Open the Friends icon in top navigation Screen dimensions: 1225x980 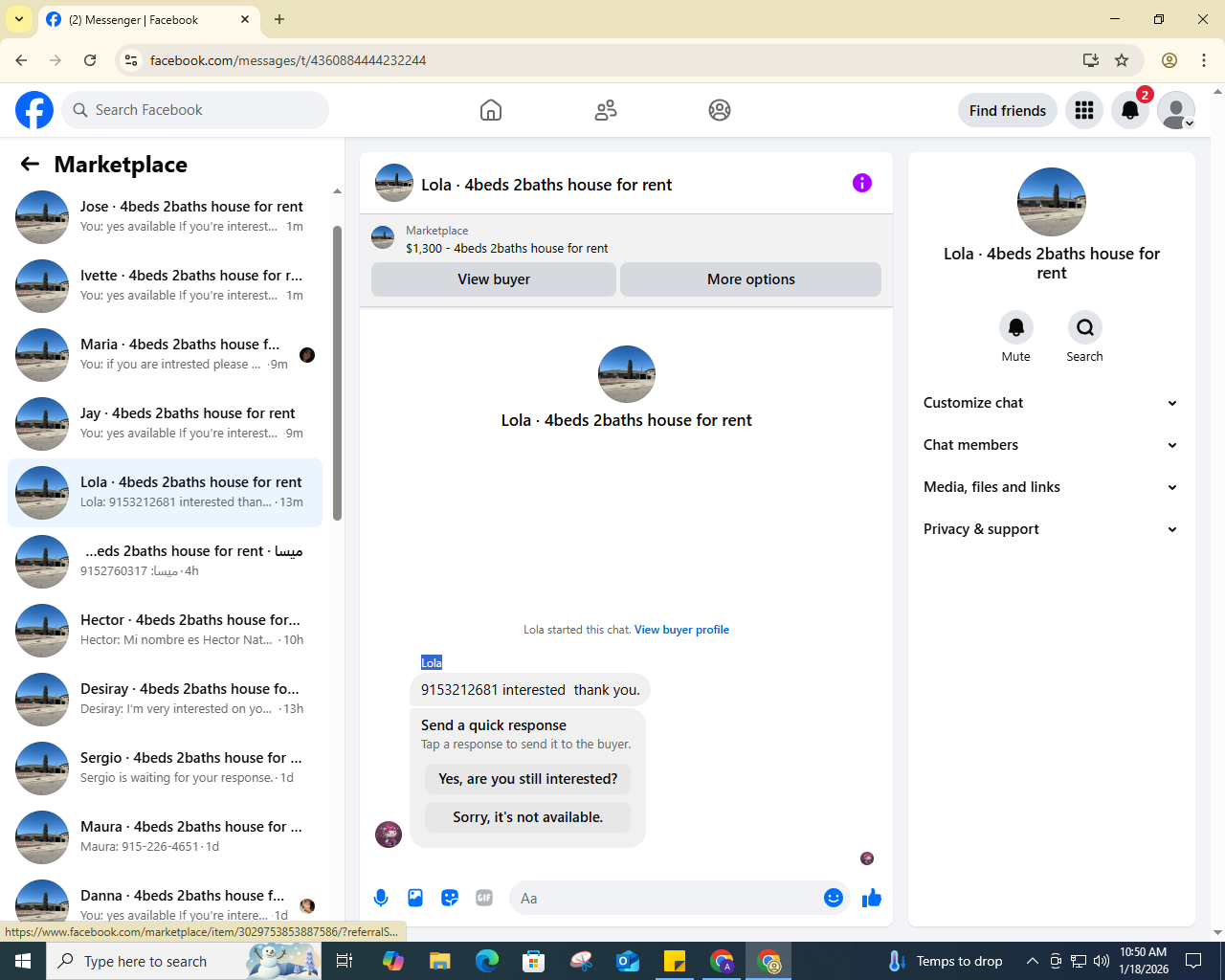point(606,110)
